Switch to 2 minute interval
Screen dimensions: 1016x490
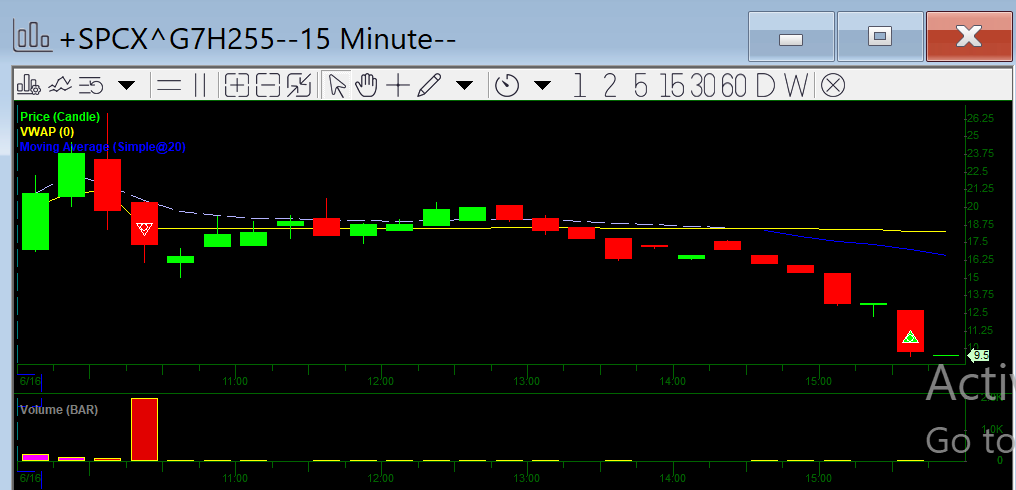tap(610, 85)
